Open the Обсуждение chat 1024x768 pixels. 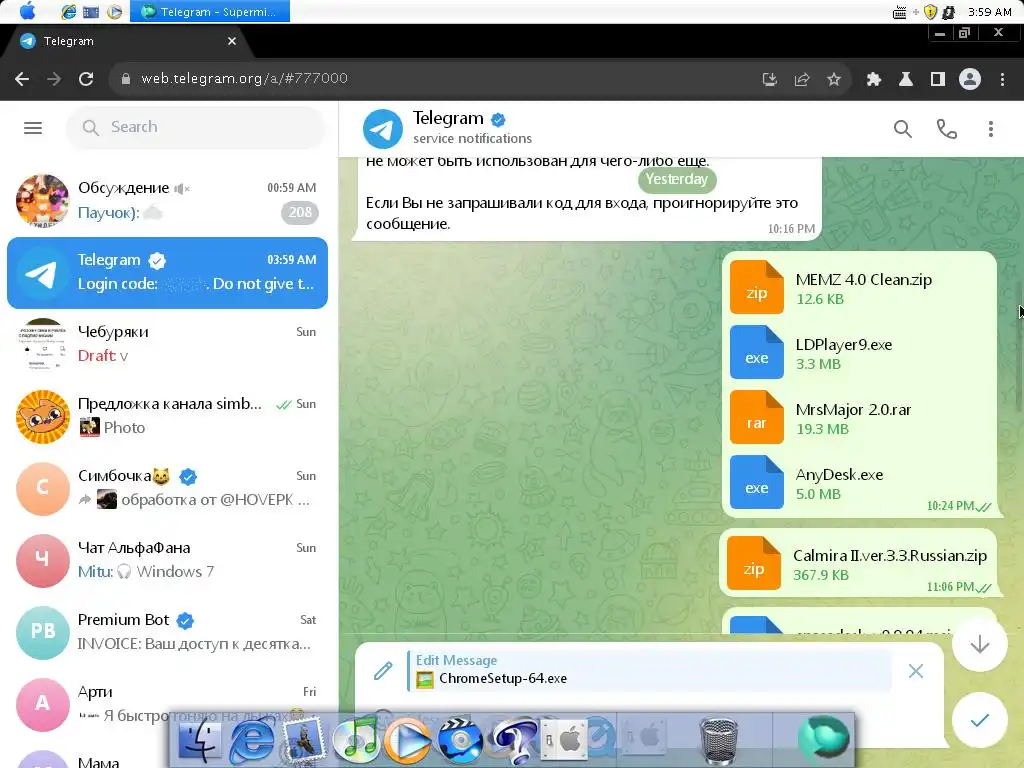click(167, 200)
